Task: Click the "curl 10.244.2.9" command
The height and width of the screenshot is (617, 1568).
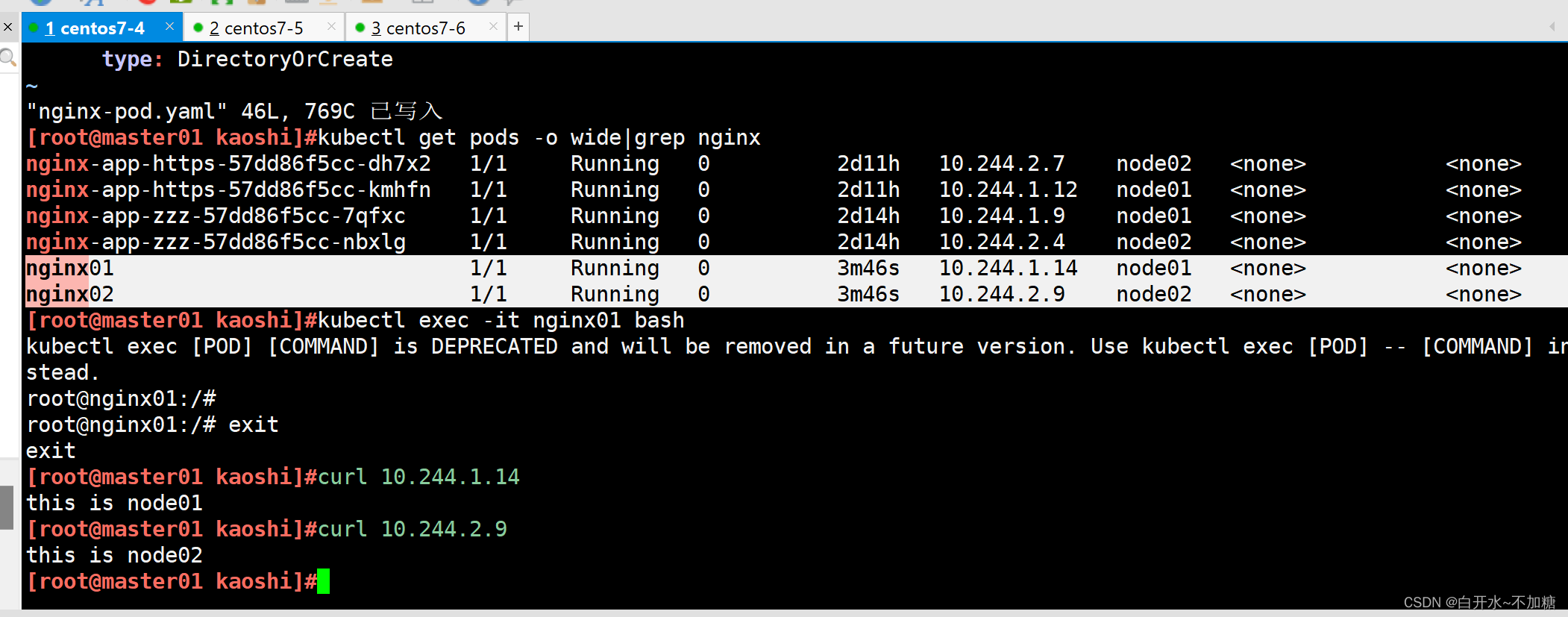Action: 413,529
